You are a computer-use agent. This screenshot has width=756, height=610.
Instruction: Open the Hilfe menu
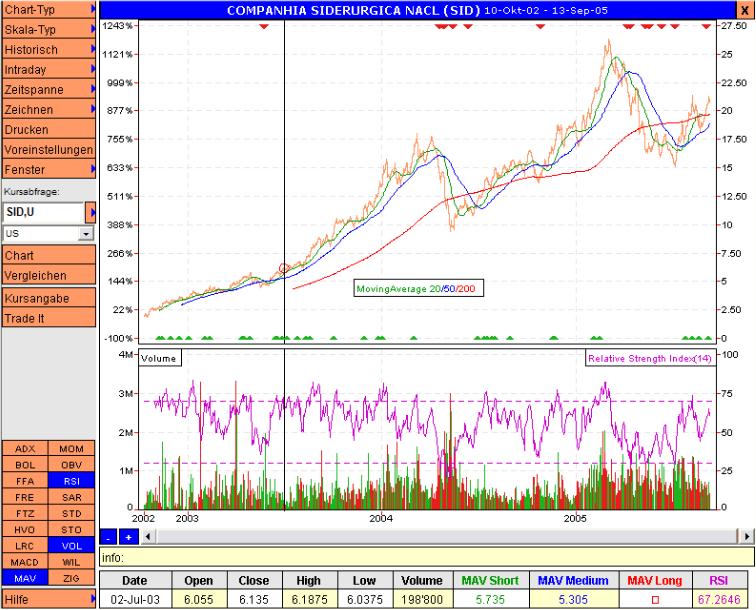point(49,599)
